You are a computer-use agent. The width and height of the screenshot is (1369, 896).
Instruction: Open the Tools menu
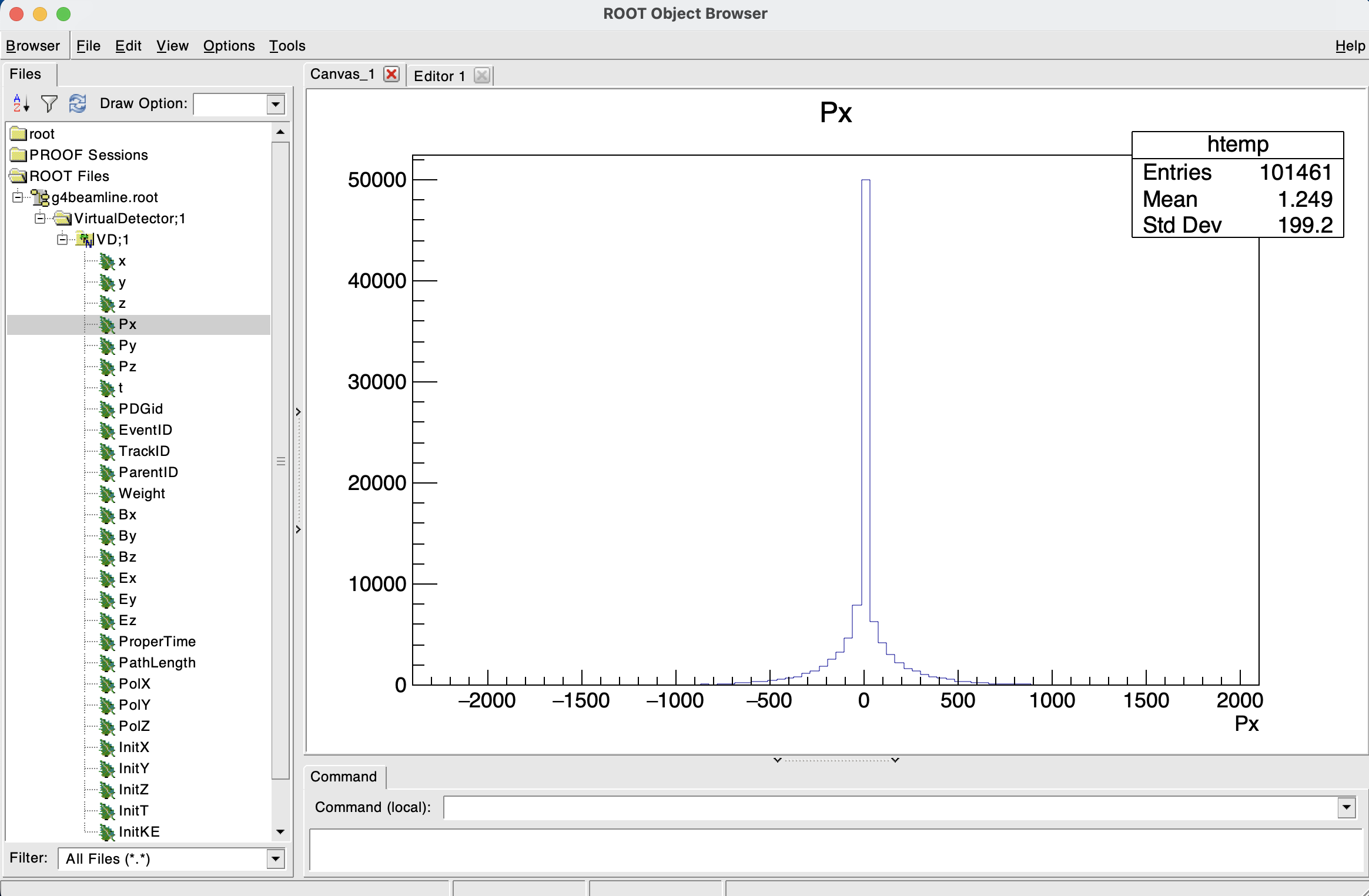click(286, 45)
